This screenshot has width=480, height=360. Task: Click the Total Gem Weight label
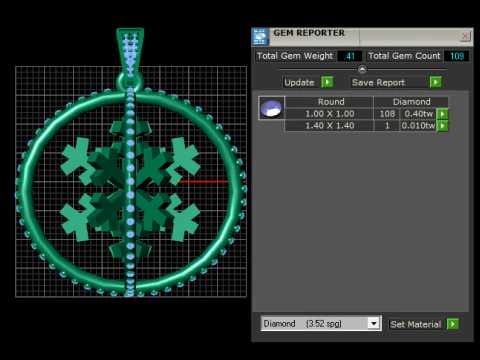[x=295, y=56]
